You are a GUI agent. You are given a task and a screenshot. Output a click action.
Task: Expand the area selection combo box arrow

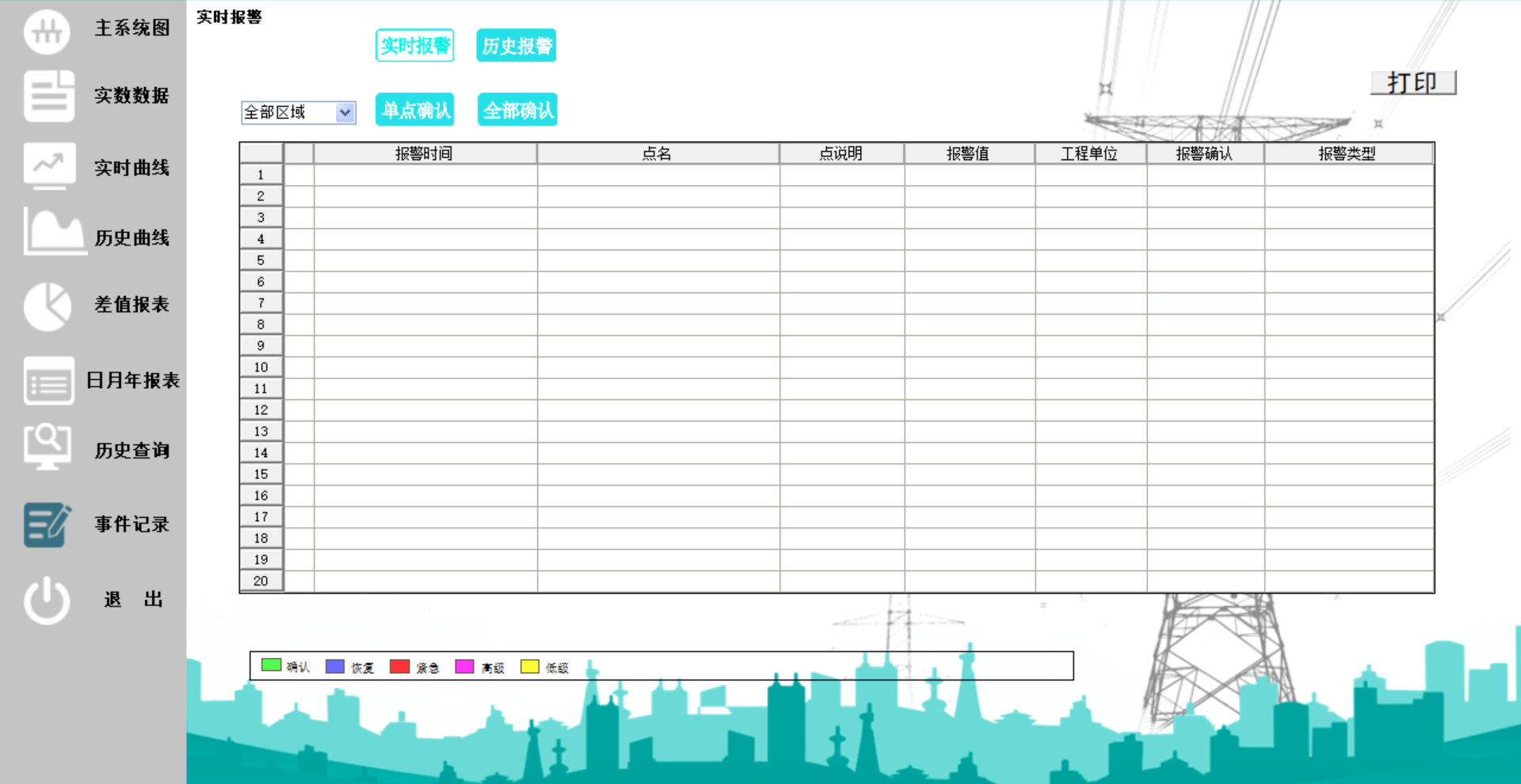tap(345, 112)
